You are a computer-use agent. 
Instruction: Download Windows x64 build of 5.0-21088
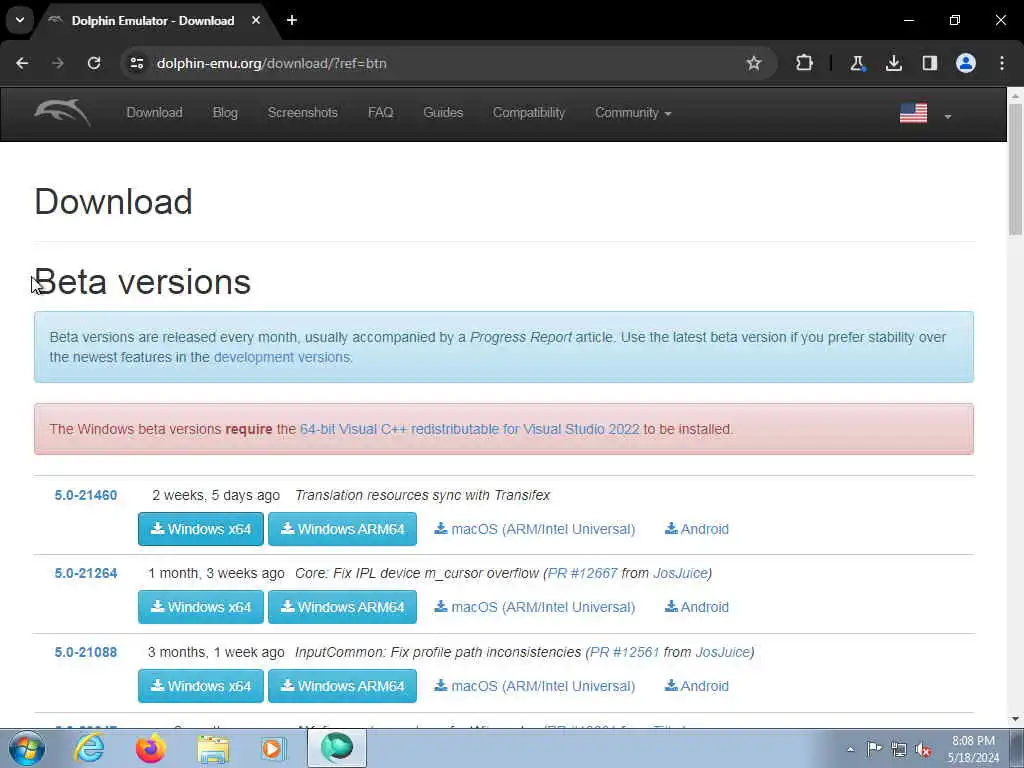pyautogui.click(x=200, y=686)
